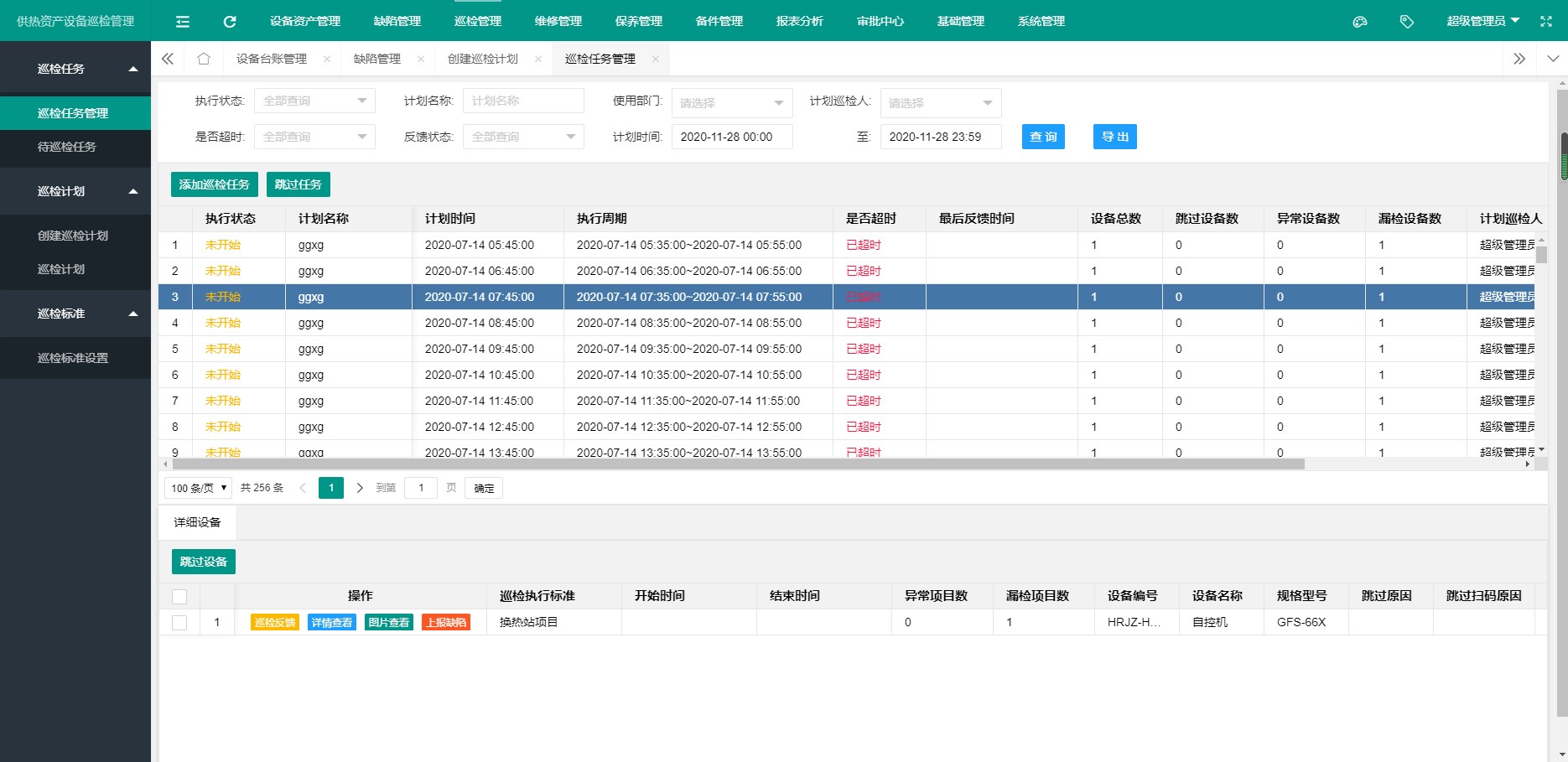Viewport: 1568px width, 762px height.
Task: Click the end date field 2020-11-28 23:59
Action: coord(941,137)
